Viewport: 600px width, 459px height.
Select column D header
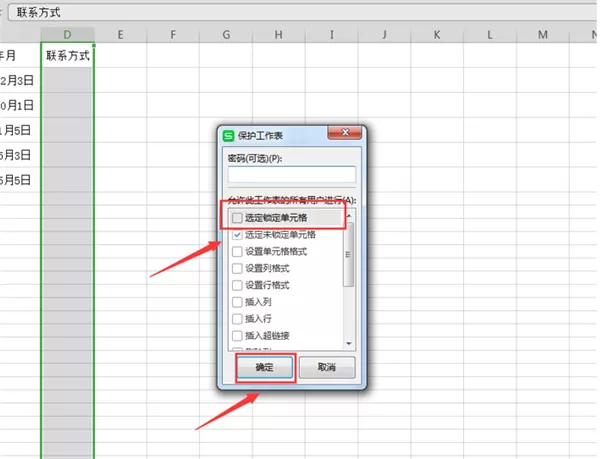67,35
